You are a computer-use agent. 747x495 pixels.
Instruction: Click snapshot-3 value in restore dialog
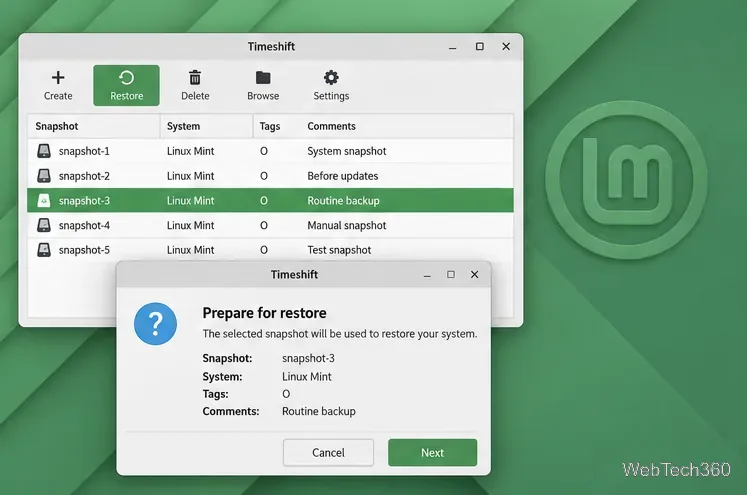coord(308,358)
